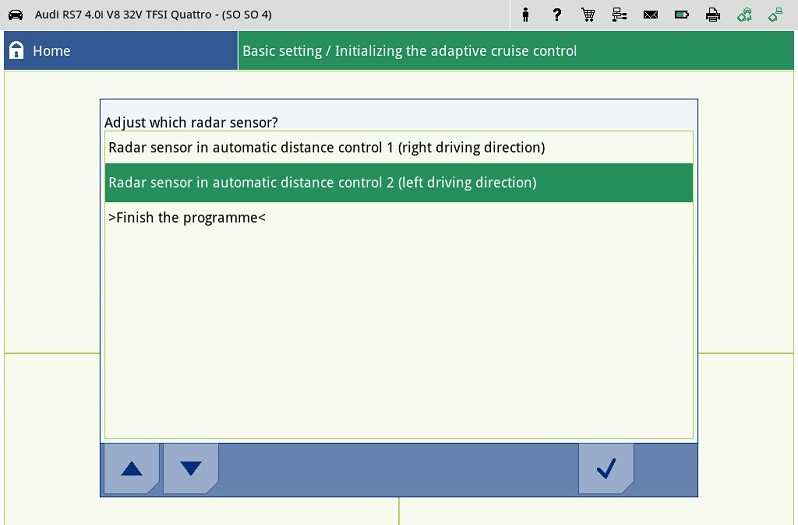The image size is (798, 525).
Task: Click the printer icon
Action: click(x=712, y=15)
